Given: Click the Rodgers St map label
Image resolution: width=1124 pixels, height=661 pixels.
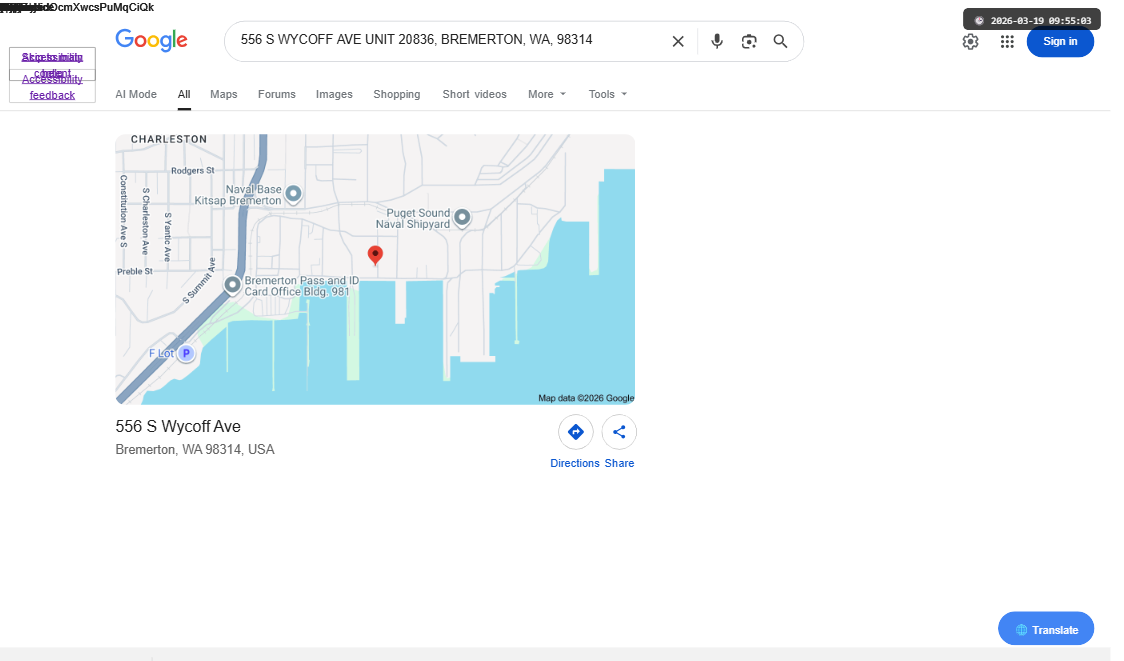Looking at the screenshot, I should coord(192,171).
